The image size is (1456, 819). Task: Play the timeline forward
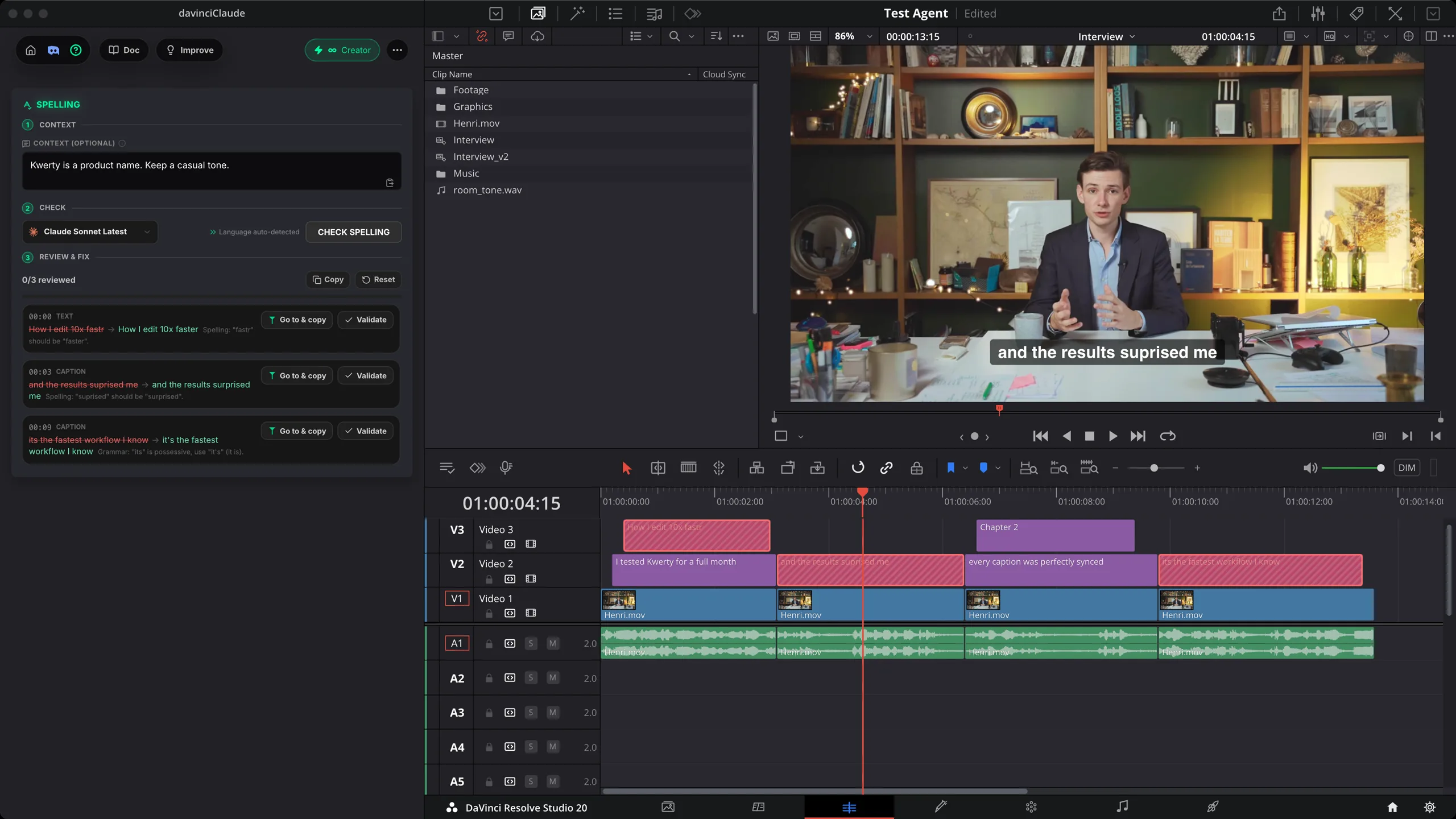(1112, 436)
